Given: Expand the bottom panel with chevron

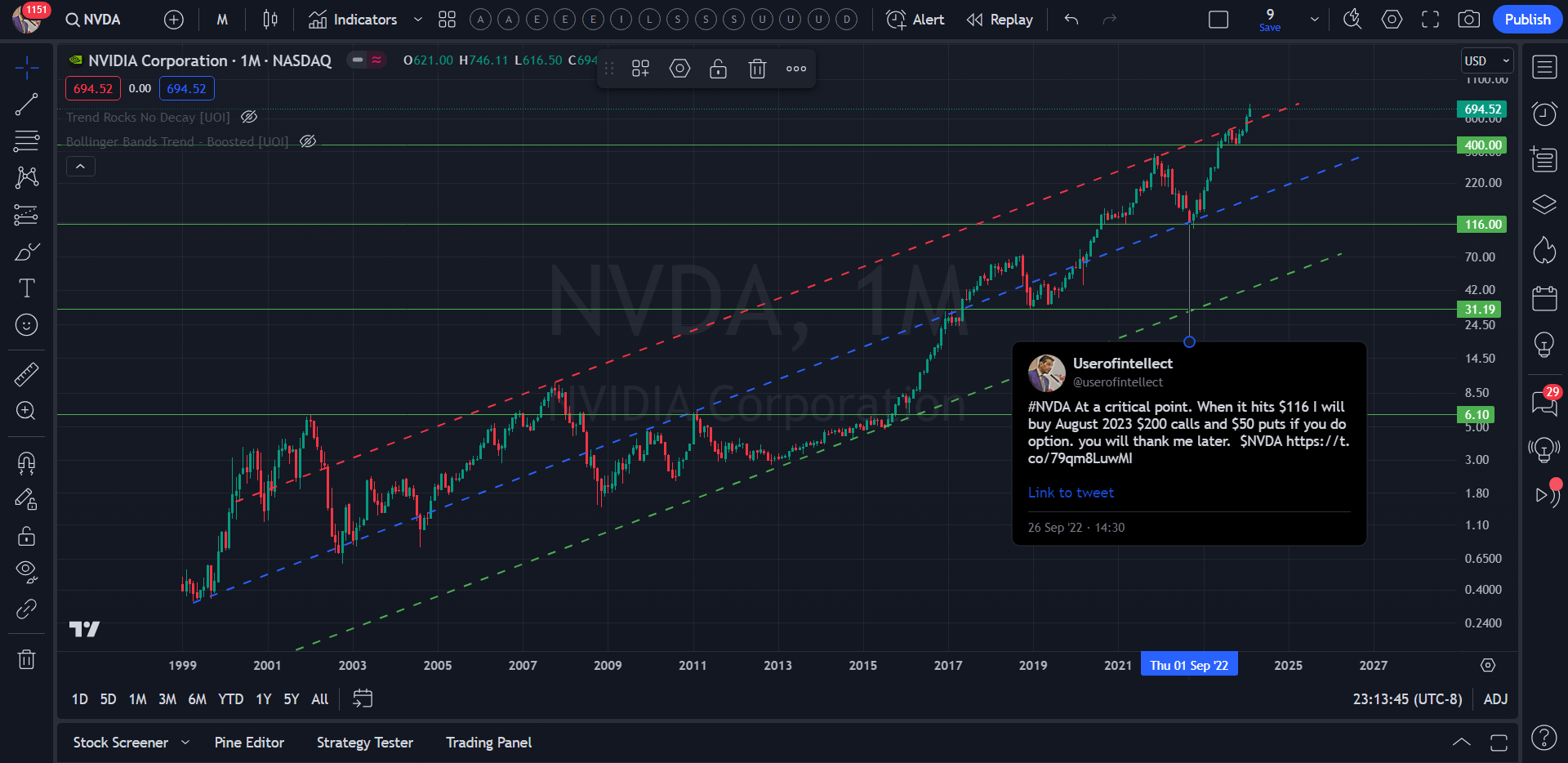Looking at the screenshot, I should [1462, 743].
